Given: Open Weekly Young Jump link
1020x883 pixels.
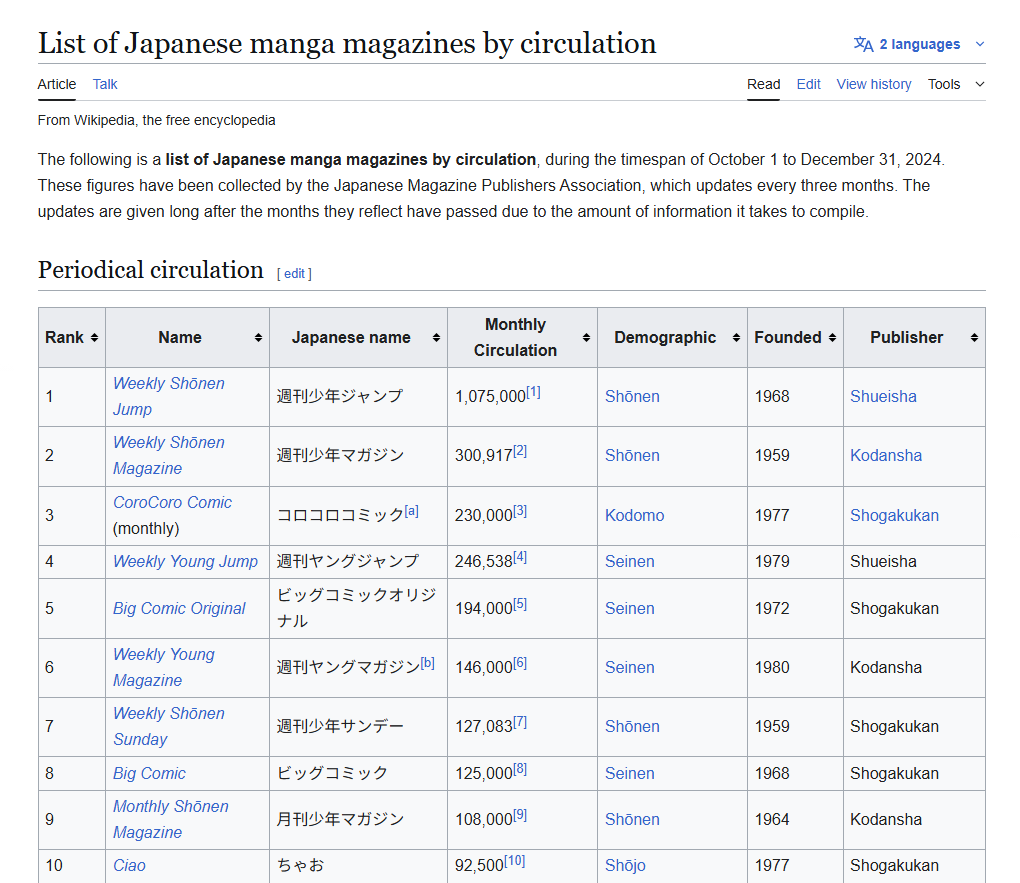Looking at the screenshot, I should coord(185,562).
